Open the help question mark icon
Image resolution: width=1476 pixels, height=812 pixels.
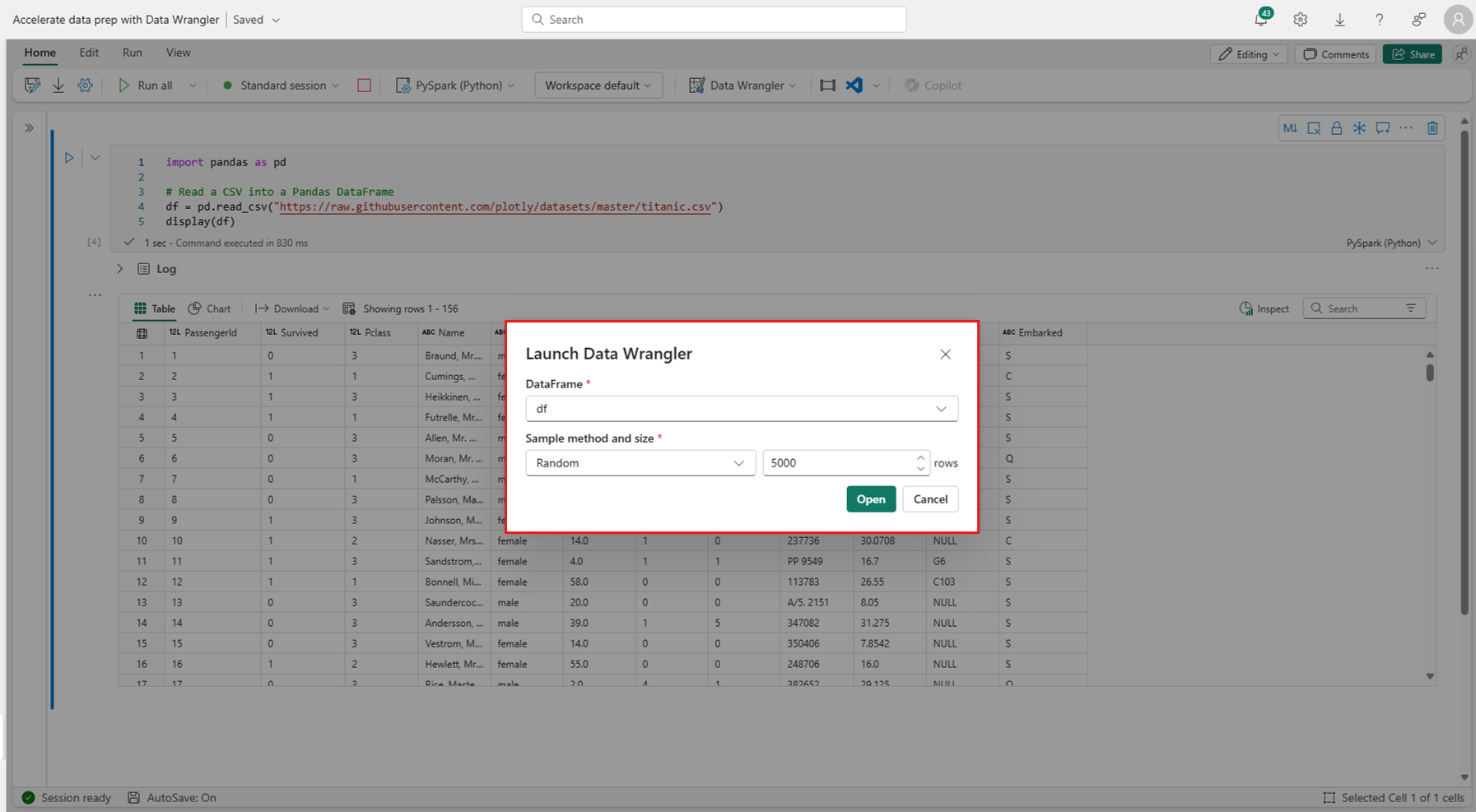(x=1380, y=20)
